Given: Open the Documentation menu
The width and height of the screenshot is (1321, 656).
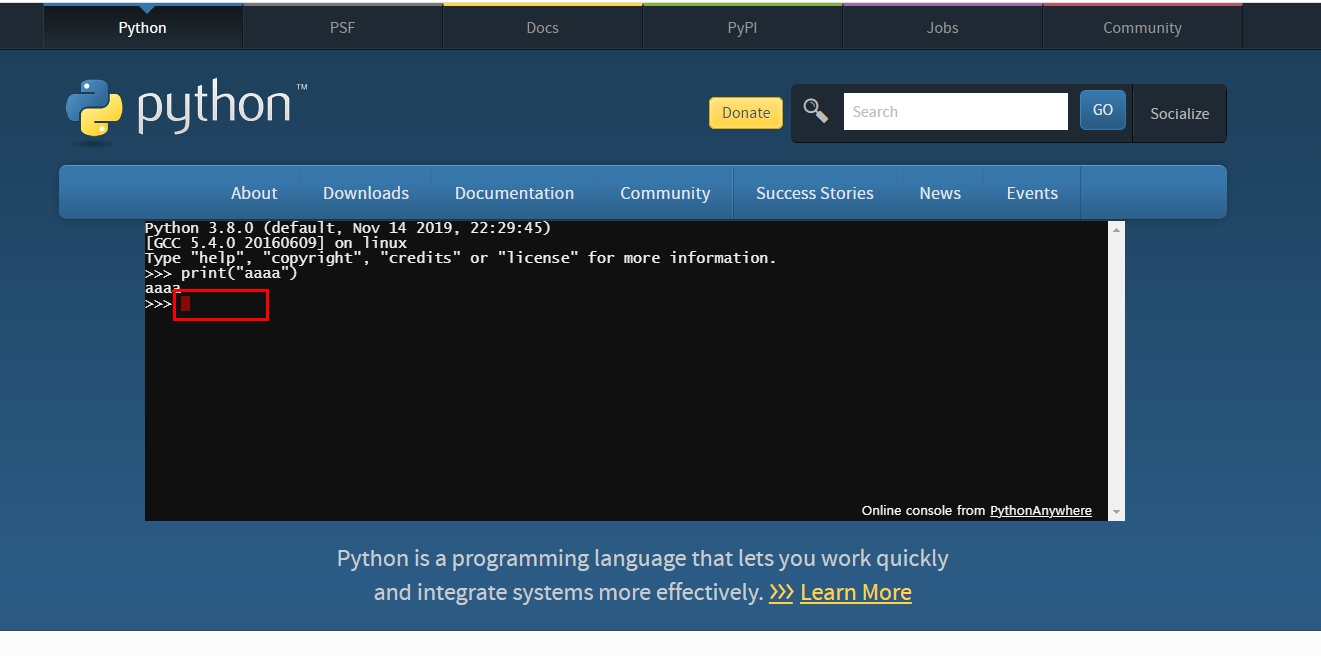Looking at the screenshot, I should (x=514, y=193).
